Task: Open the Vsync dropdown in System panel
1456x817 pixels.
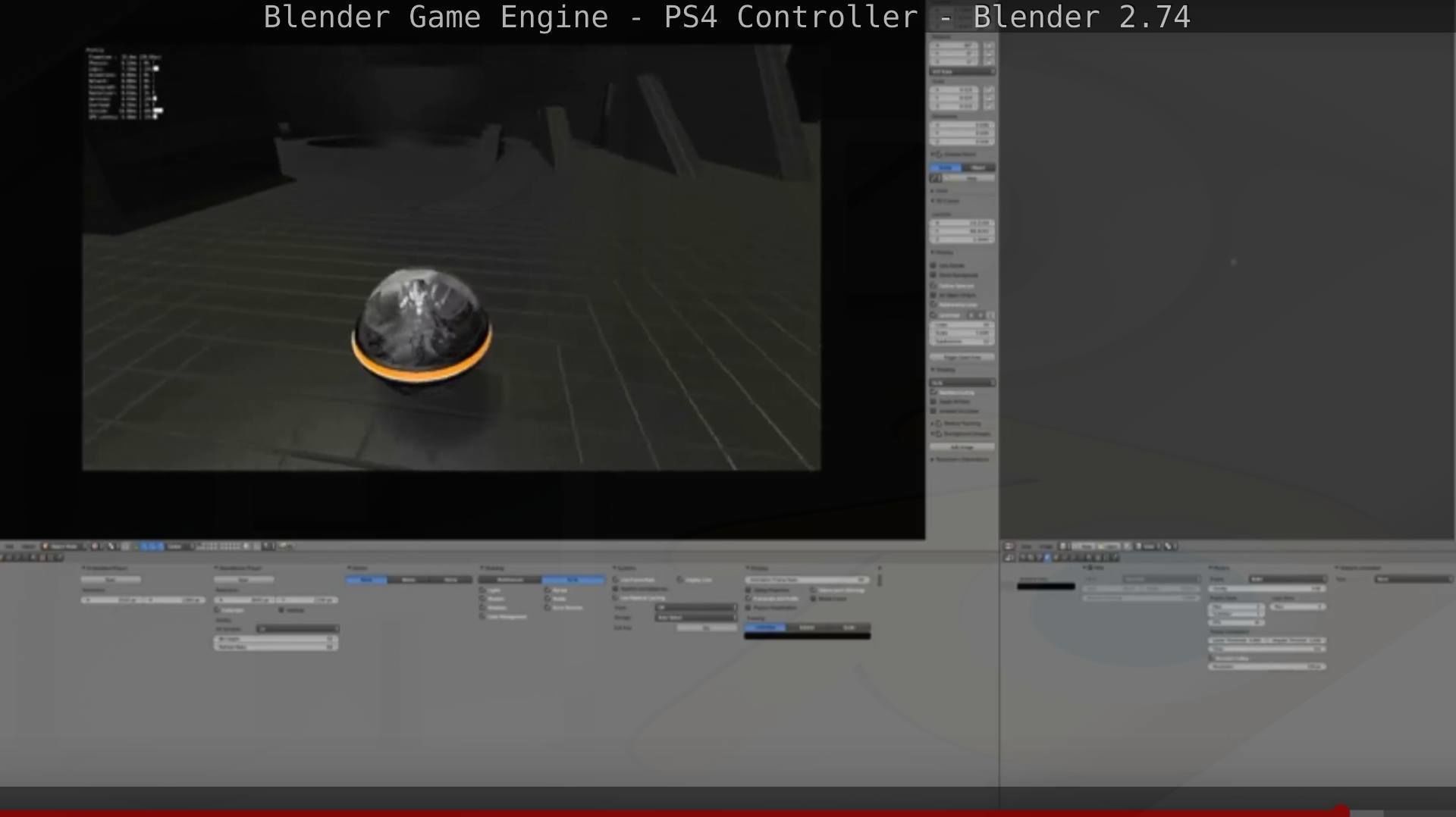Action: click(695, 608)
